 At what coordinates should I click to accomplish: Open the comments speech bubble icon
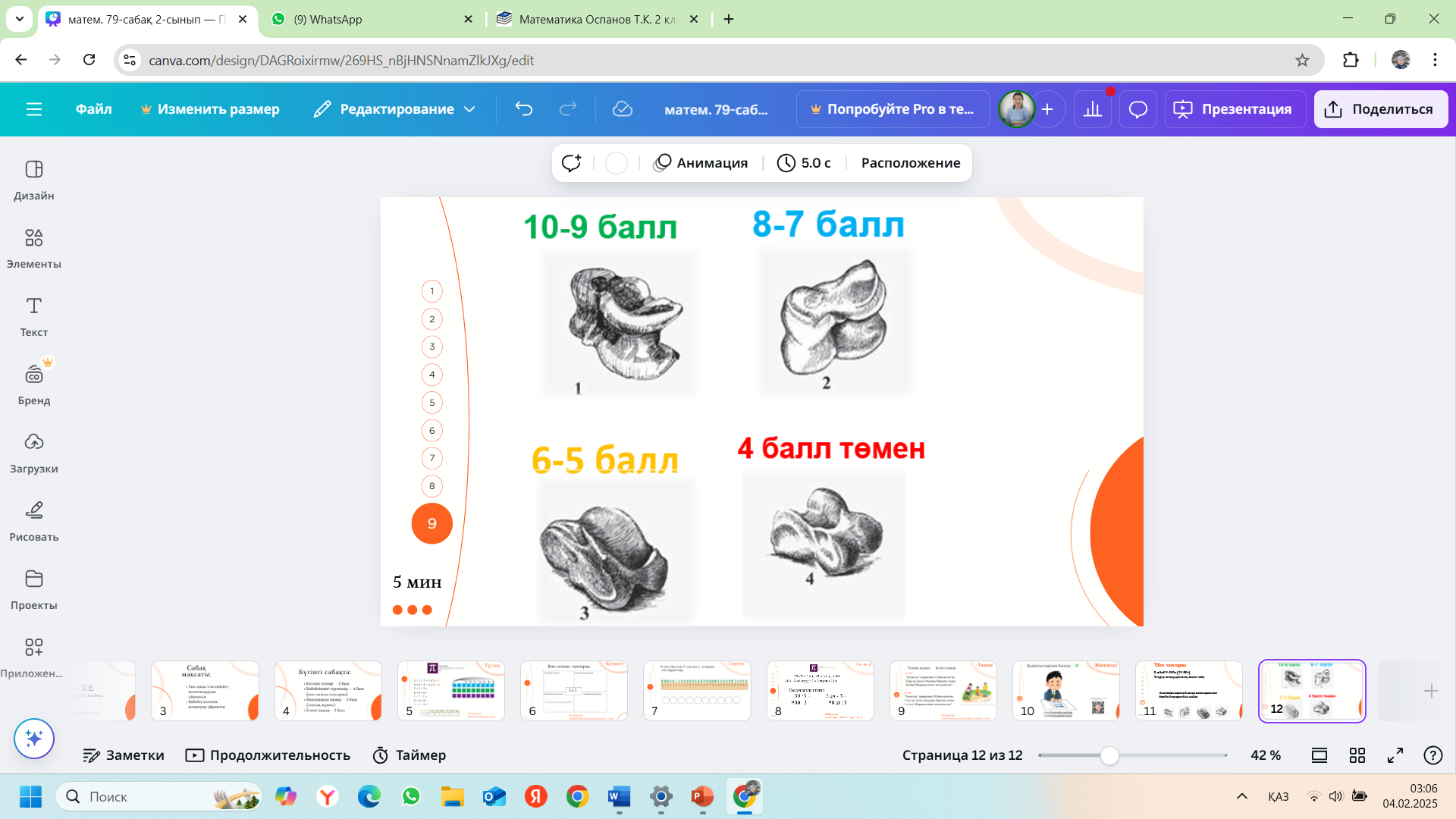tap(1137, 109)
